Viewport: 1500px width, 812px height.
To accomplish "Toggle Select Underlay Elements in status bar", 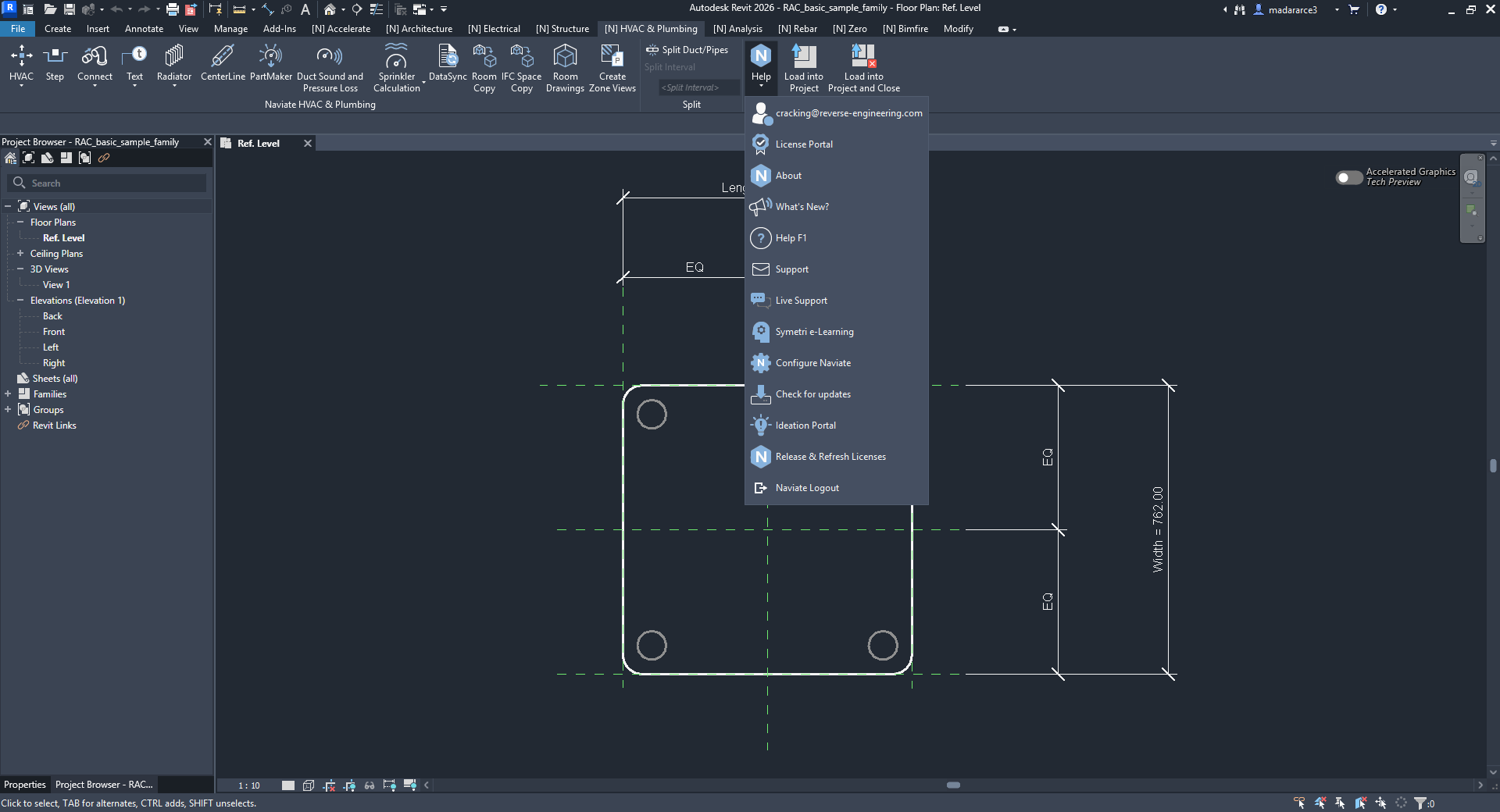I will pyautogui.click(x=1320, y=803).
